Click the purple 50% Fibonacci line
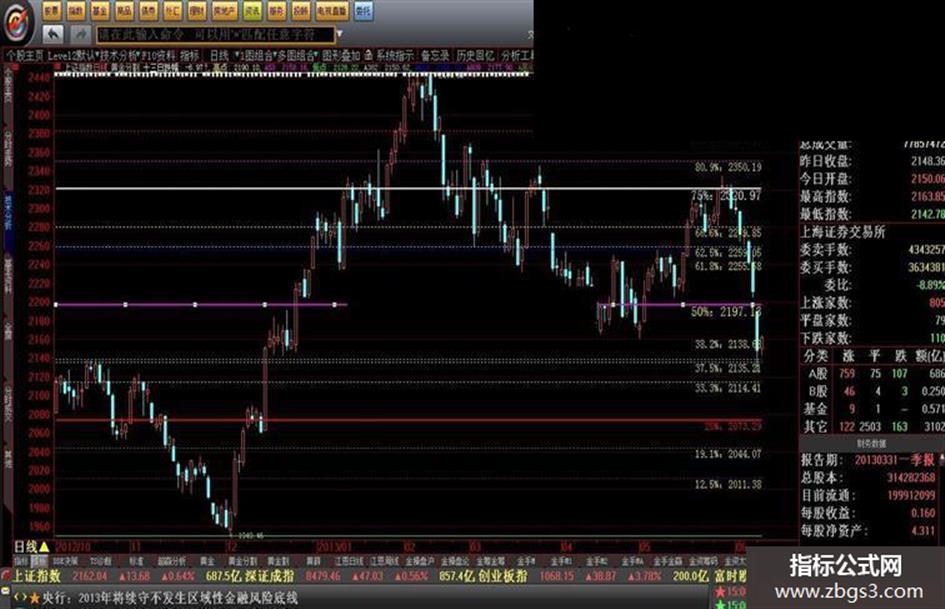The width and height of the screenshot is (945, 609). [x=201, y=304]
